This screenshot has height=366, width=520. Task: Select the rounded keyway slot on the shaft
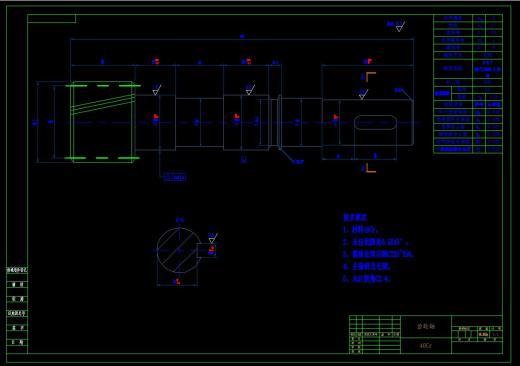point(375,122)
